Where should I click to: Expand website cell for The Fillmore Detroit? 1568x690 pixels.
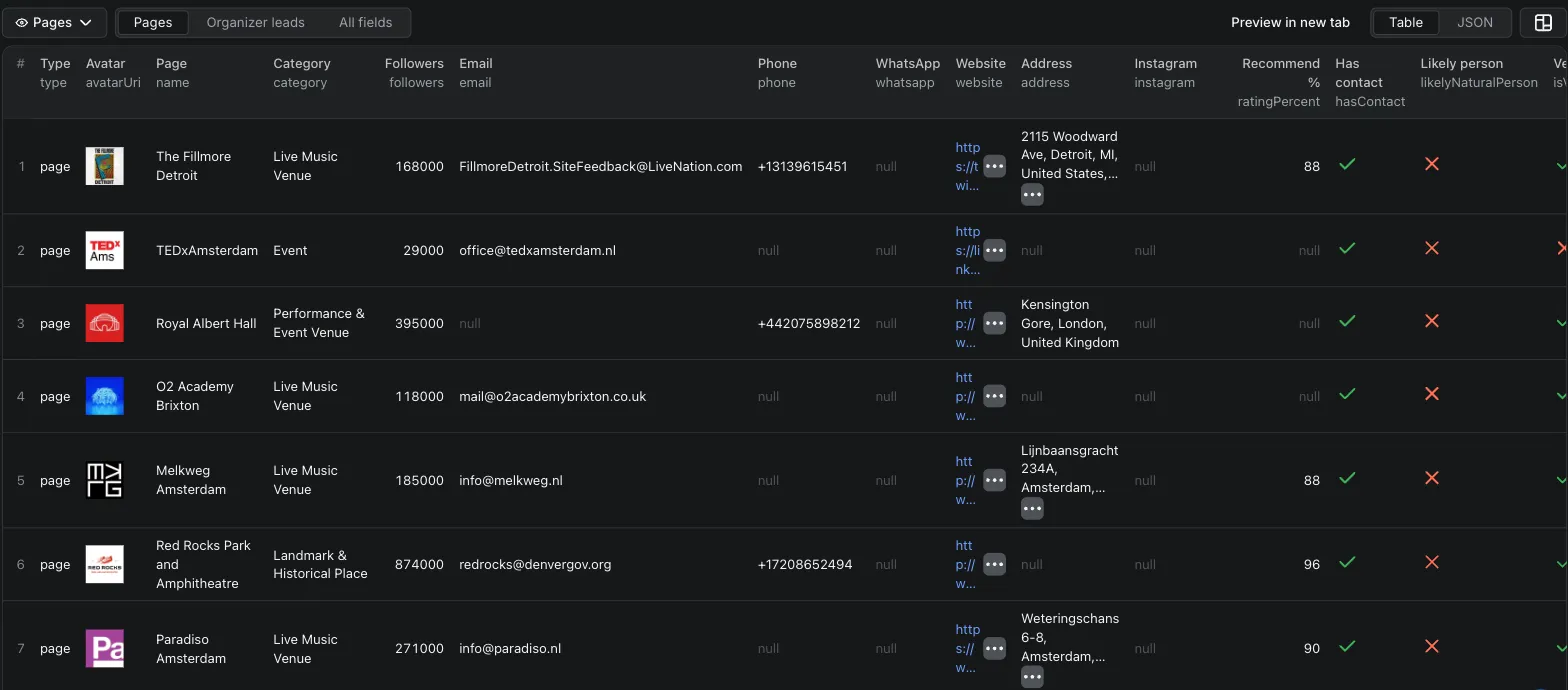pyautogui.click(x=994, y=166)
